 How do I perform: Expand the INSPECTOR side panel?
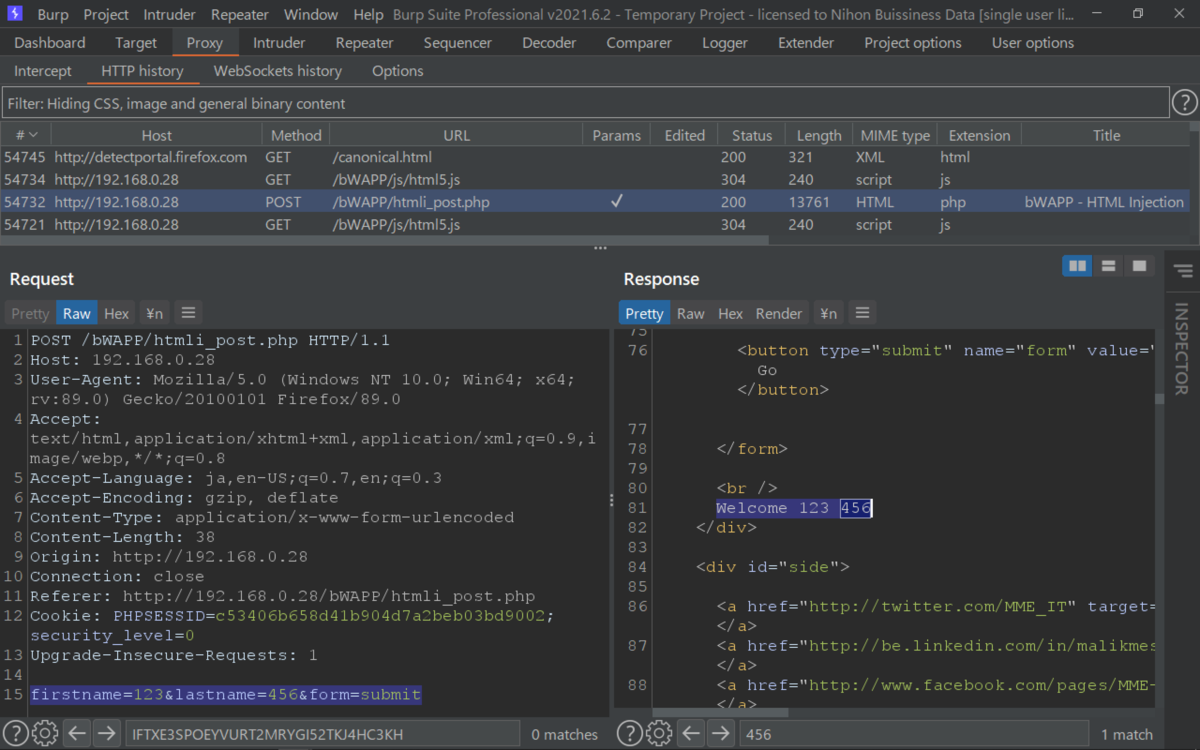1182,348
